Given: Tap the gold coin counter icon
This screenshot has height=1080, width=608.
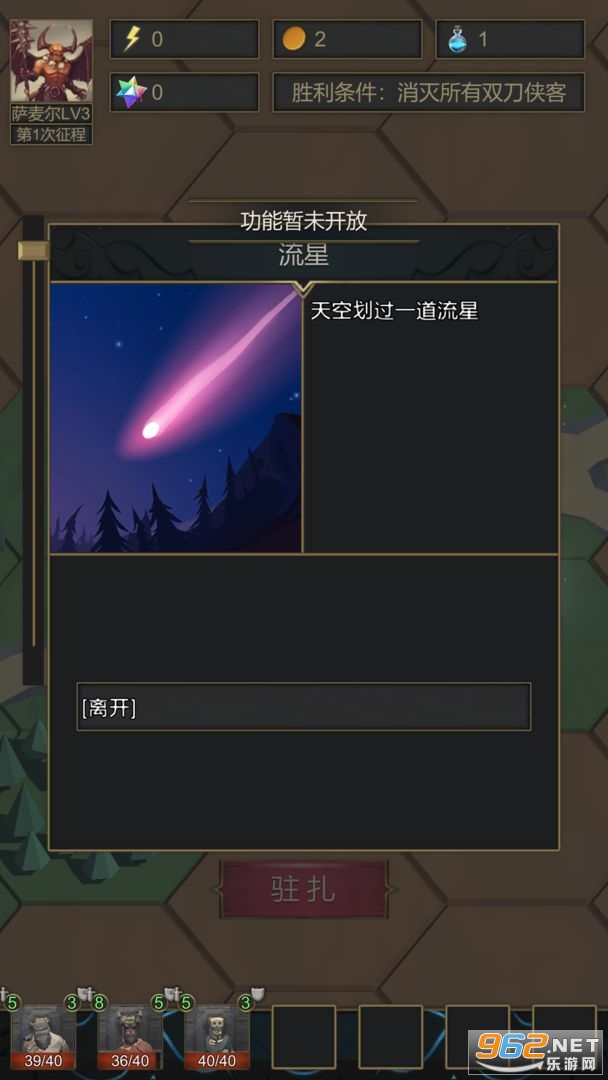Looking at the screenshot, I should click(293, 39).
